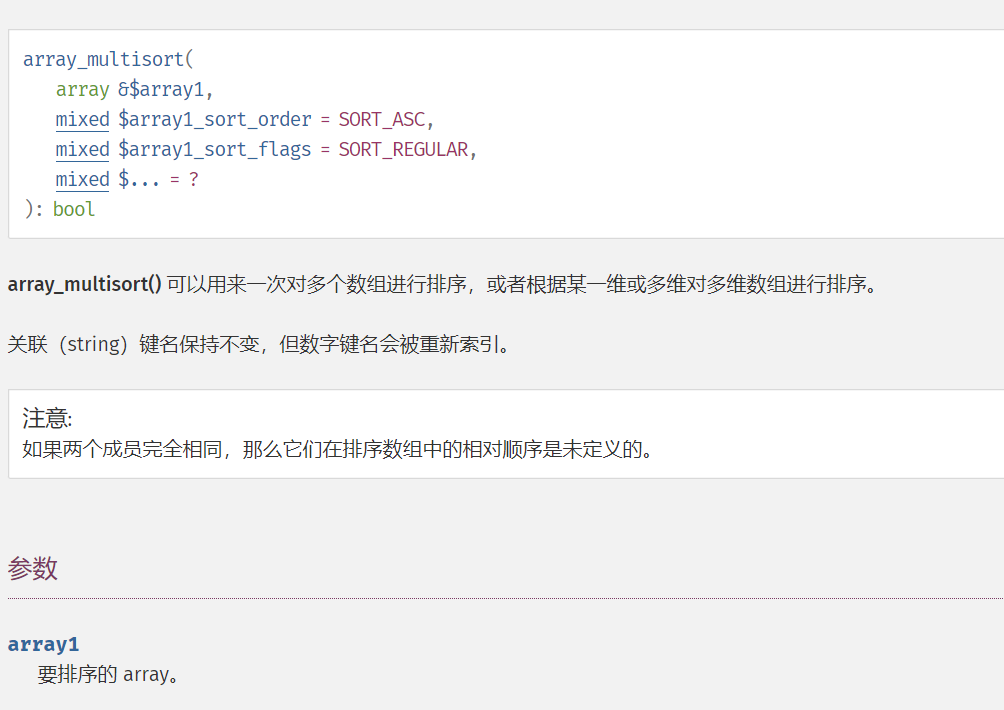
Task: Click the 注意: note title
Action: tap(47, 419)
